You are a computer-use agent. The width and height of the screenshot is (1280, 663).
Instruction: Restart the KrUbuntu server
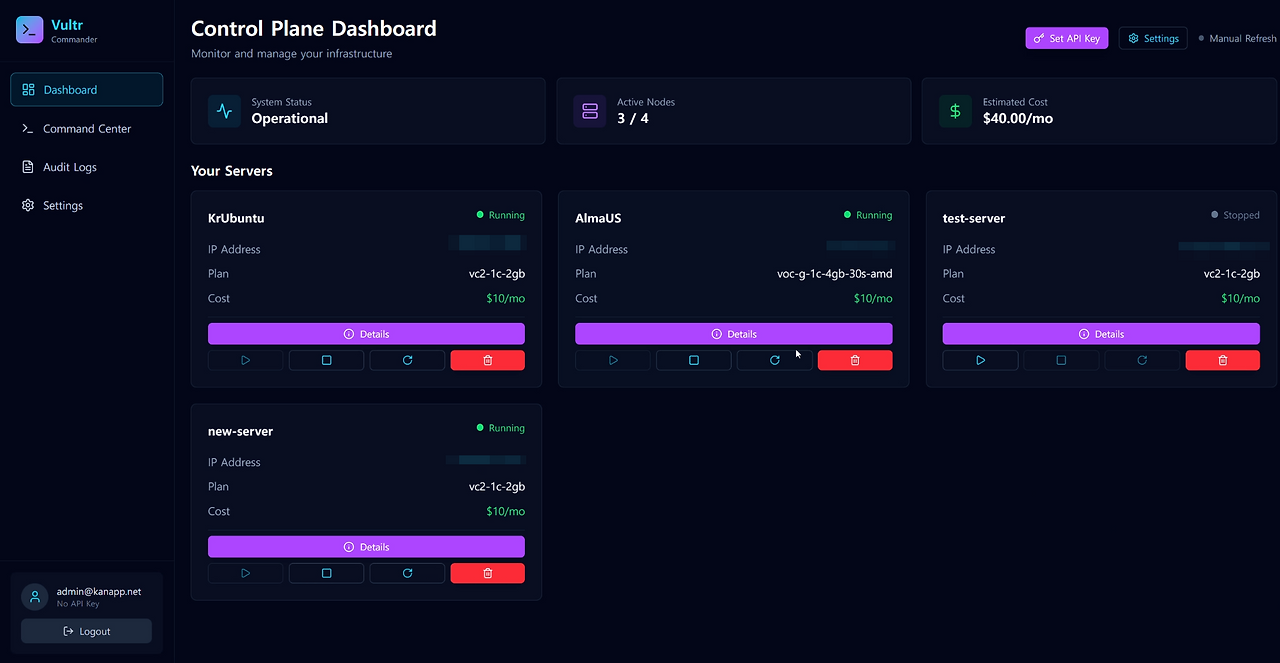pyautogui.click(x=407, y=360)
